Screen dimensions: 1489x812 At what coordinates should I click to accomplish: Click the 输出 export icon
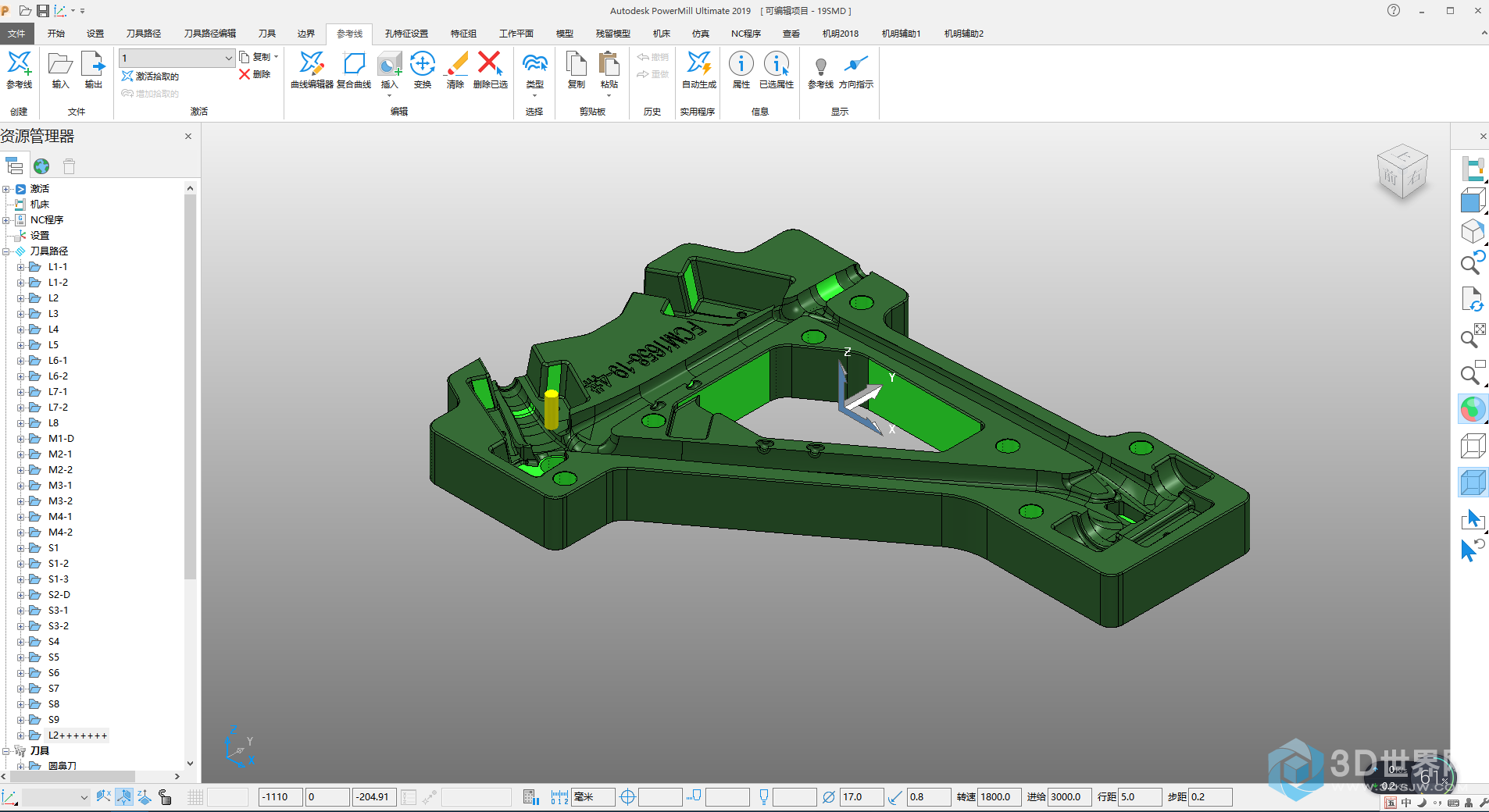[93, 64]
